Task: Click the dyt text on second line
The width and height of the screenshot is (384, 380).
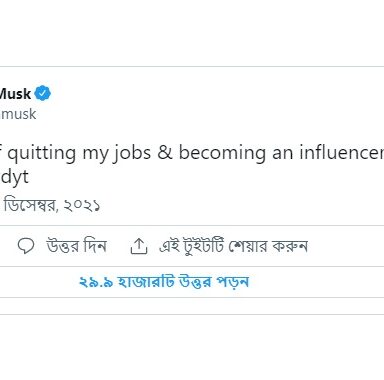Action: 15,177
